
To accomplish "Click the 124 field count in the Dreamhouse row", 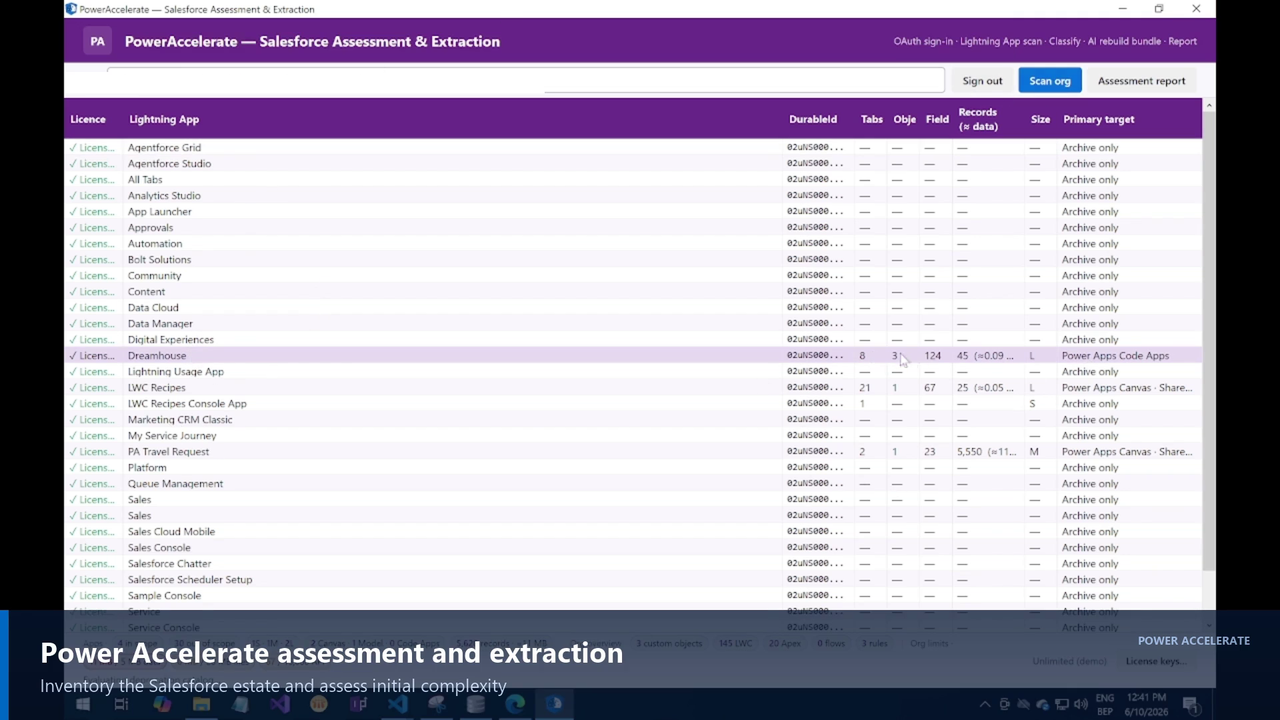I will 933,356.
